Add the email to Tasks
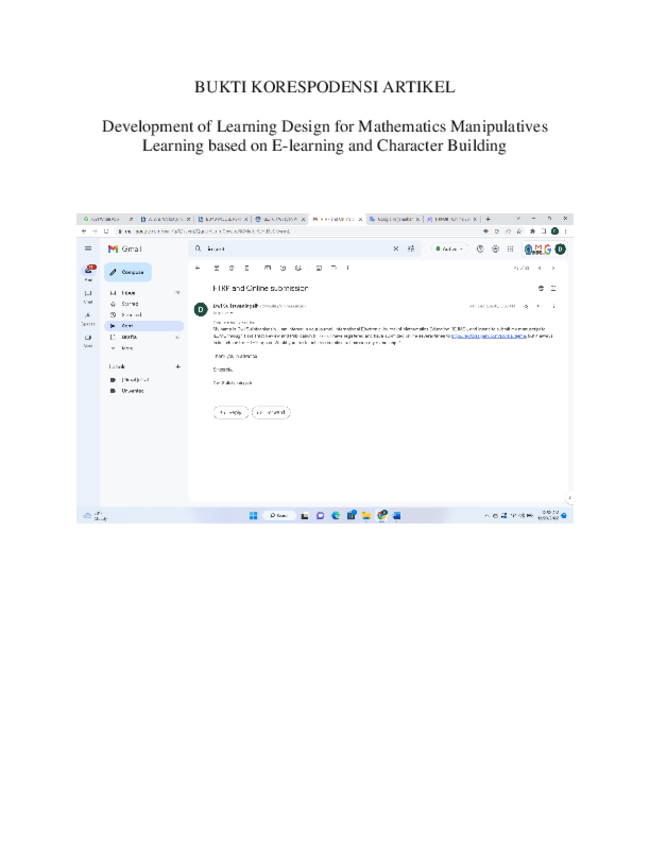Viewport: 650px width, 841px height. pyautogui.click(x=298, y=268)
